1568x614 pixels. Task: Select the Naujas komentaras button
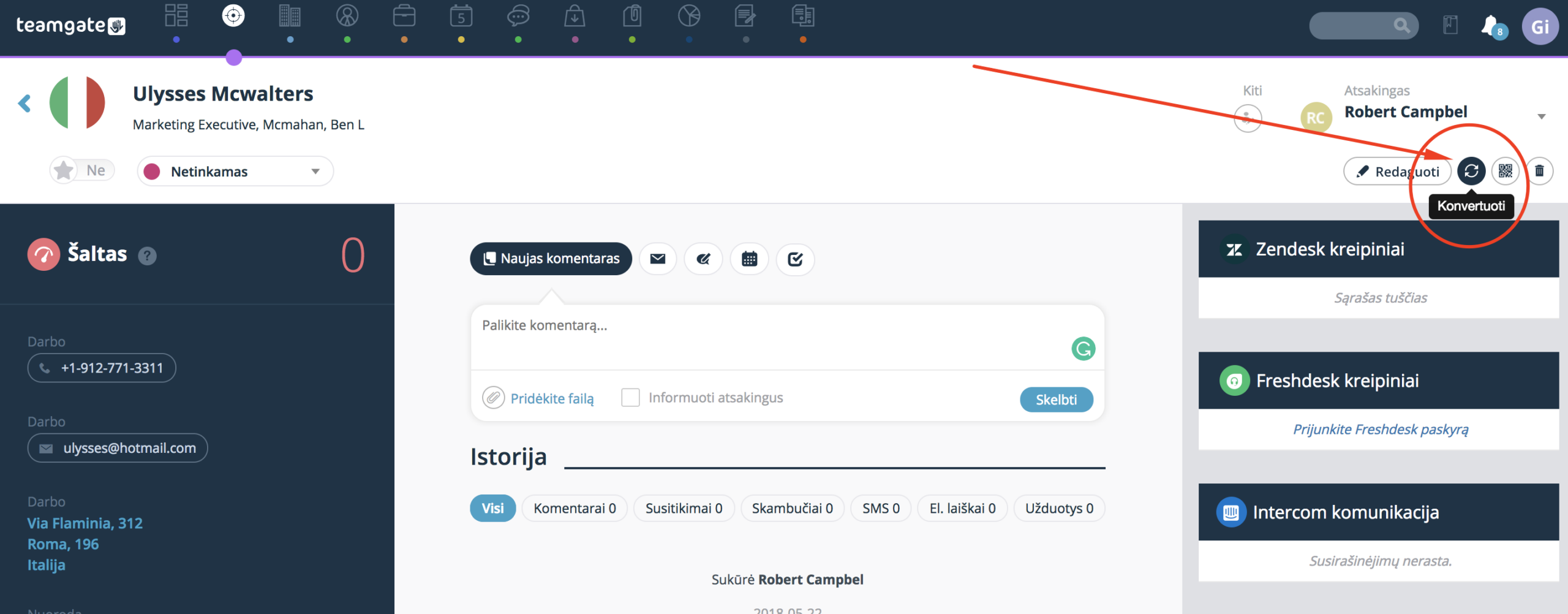click(x=551, y=259)
